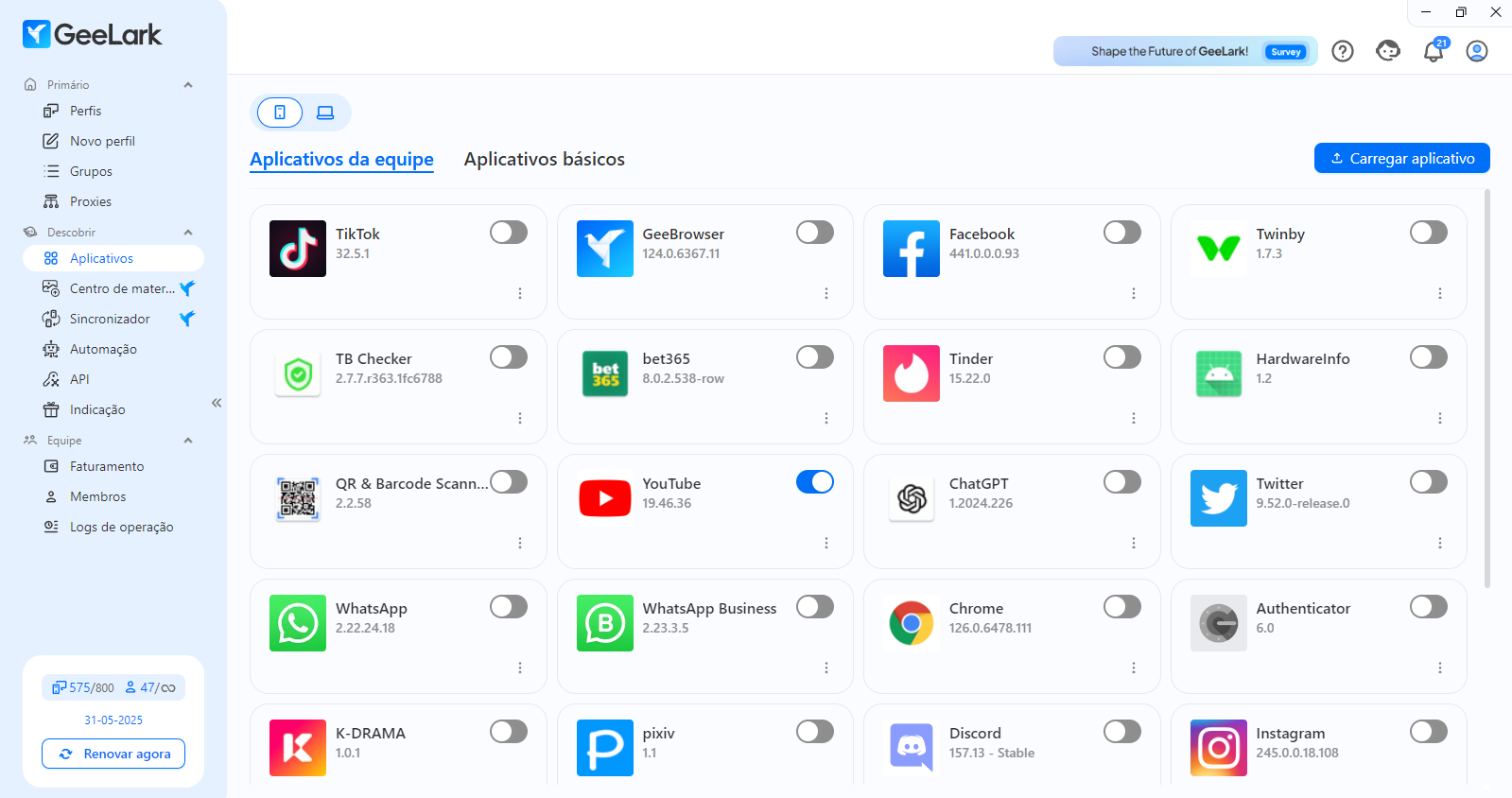Switch to desktop computer view icon
Image resolution: width=1512 pixels, height=798 pixels.
[325, 113]
